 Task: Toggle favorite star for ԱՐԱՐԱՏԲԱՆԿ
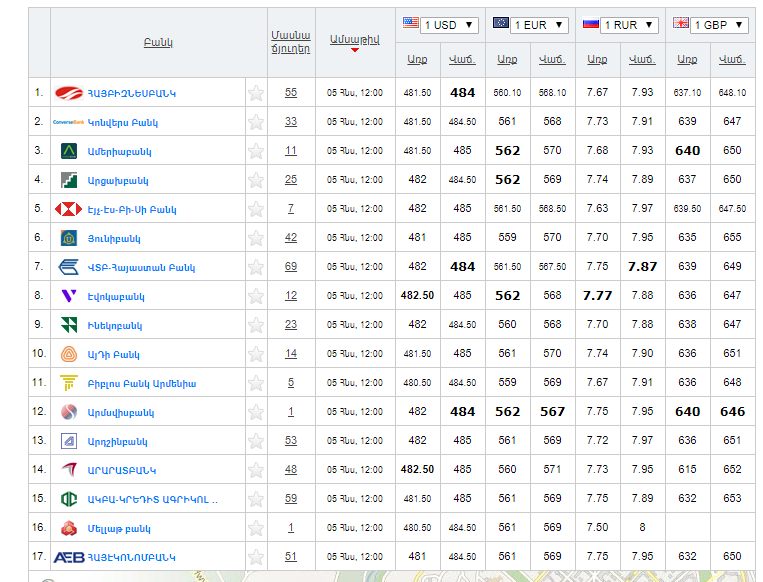click(x=256, y=470)
